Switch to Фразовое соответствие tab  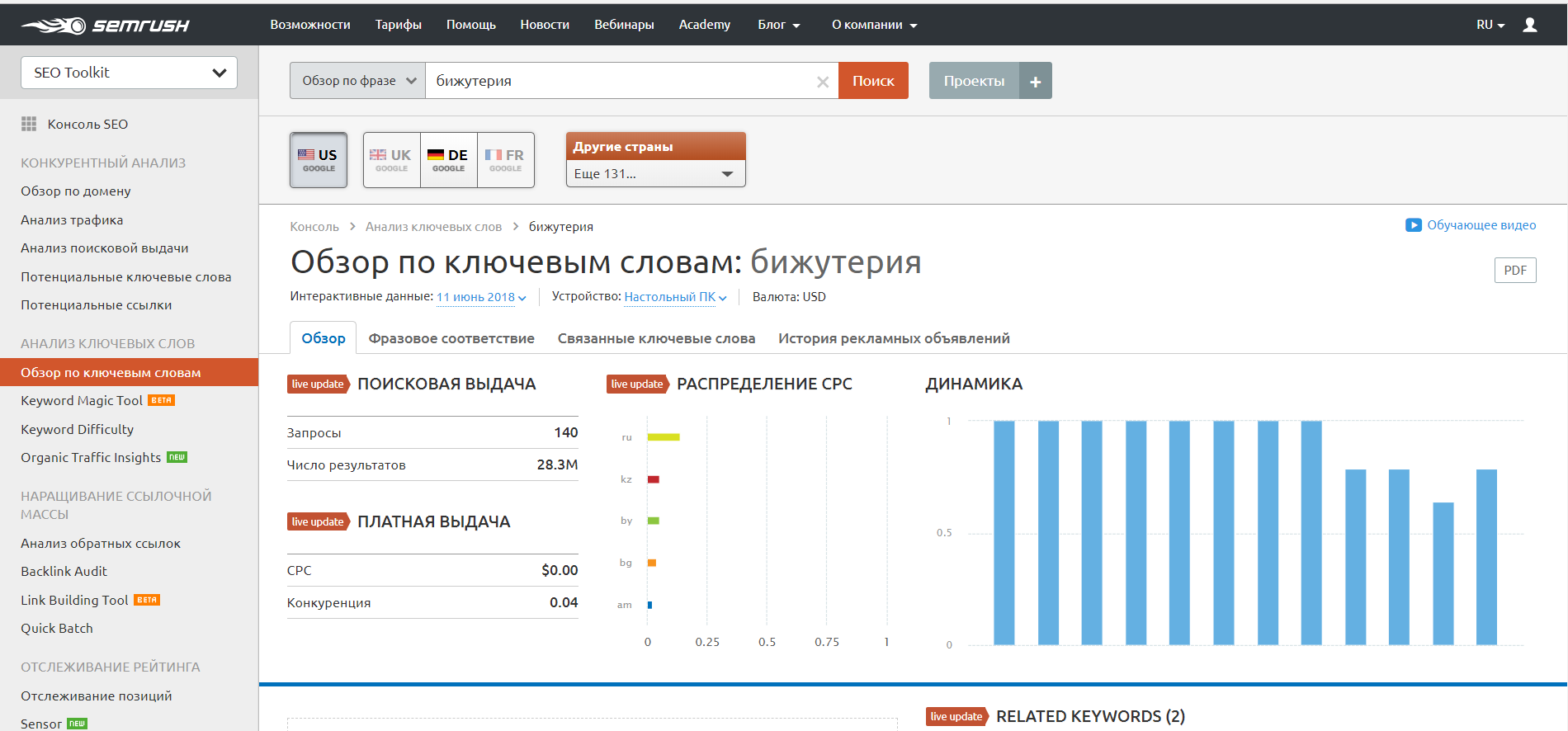(x=451, y=338)
